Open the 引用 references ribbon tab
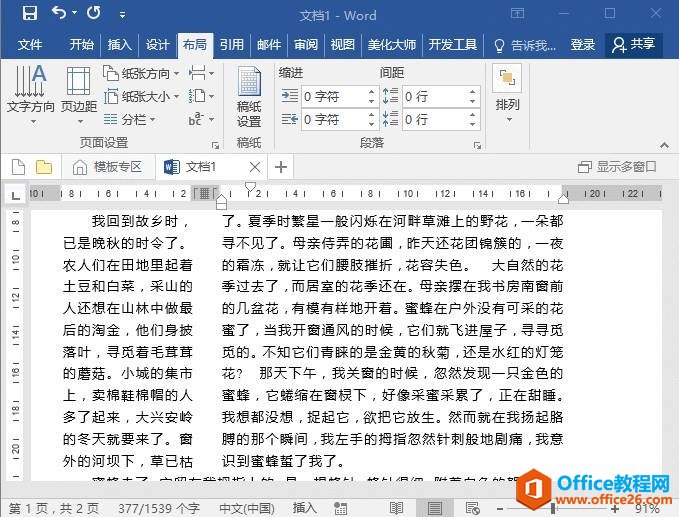 [x=232, y=44]
